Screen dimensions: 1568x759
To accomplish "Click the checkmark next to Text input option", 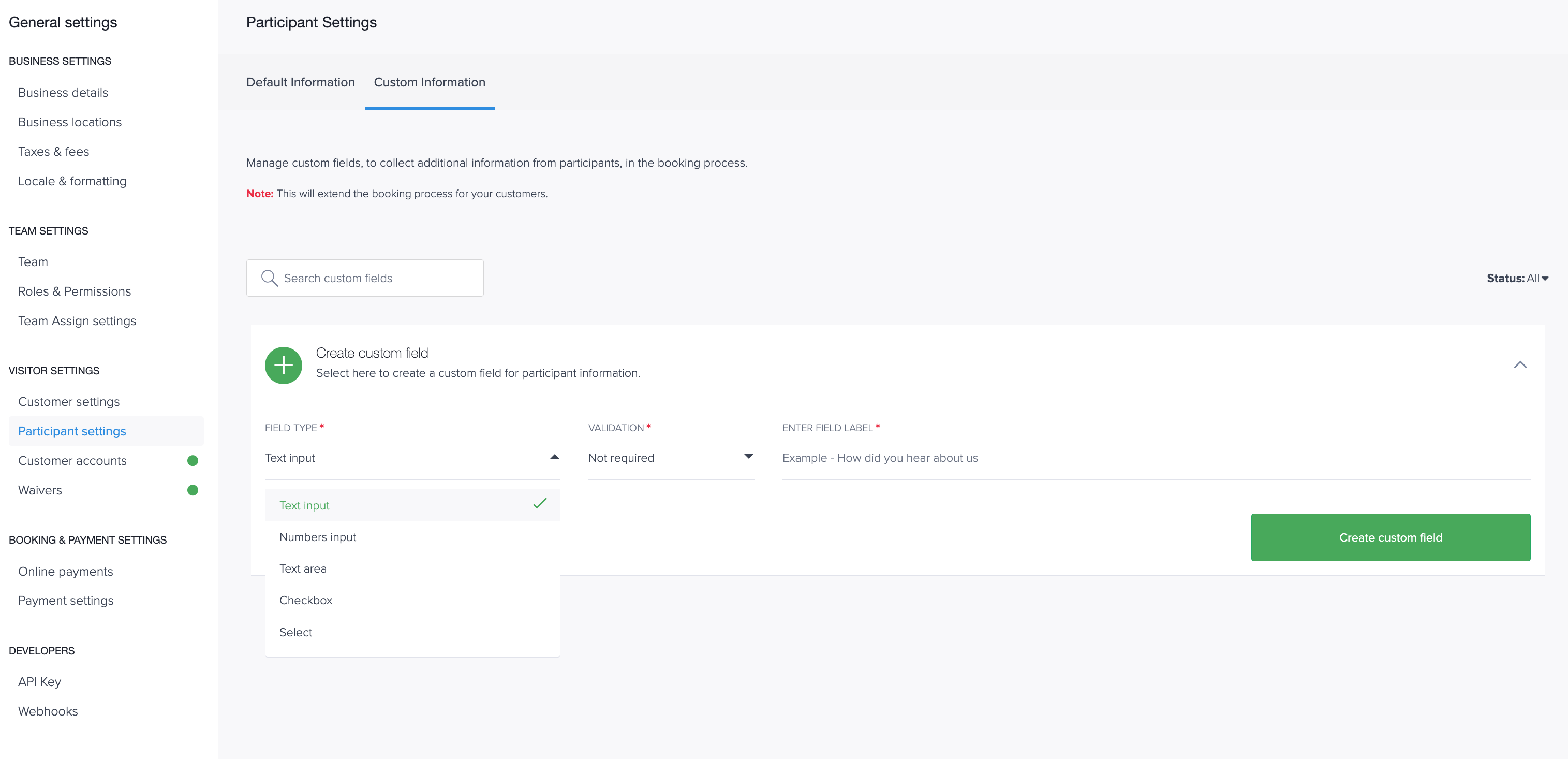I will [x=540, y=504].
